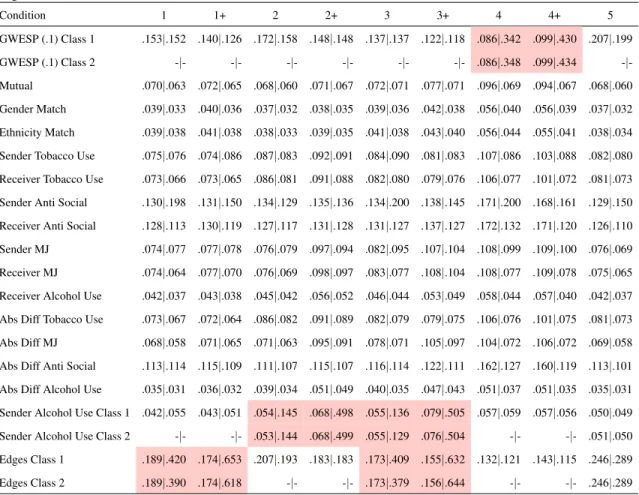639x495 pixels.
Task: Click the column header labeled 3+
Action: 443,15
